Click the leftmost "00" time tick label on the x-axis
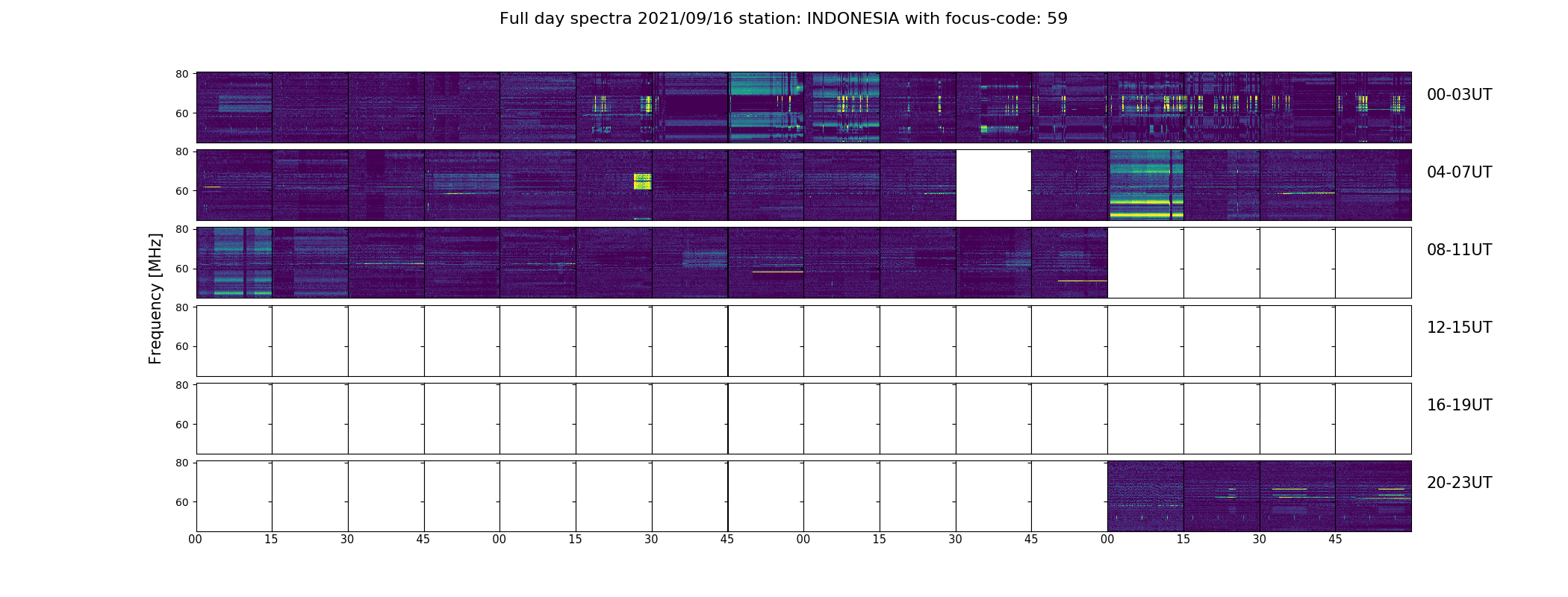Image resolution: width=1568 pixels, height=597 pixels. point(196,540)
